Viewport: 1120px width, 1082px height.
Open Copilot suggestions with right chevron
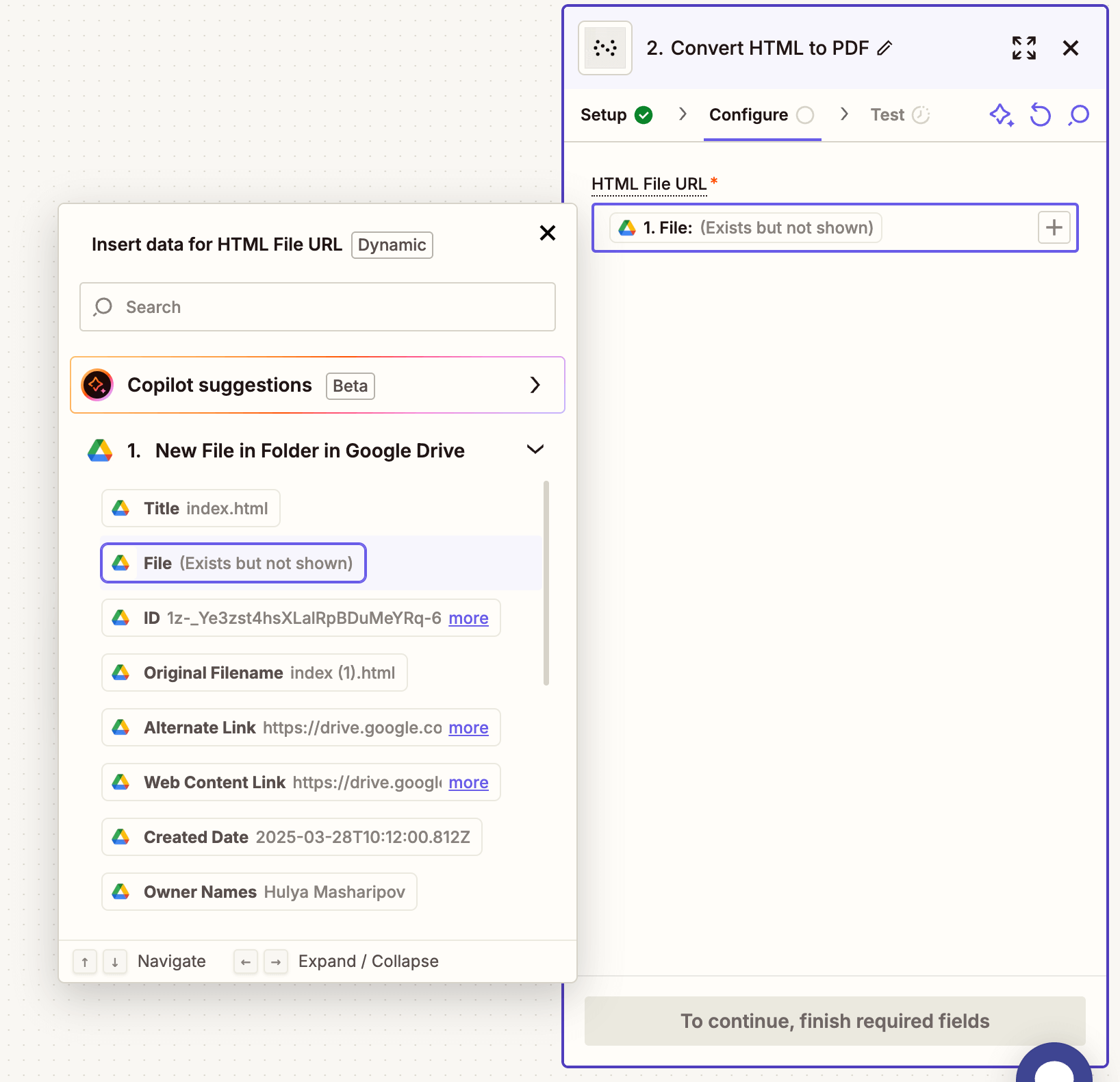[535, 385]
